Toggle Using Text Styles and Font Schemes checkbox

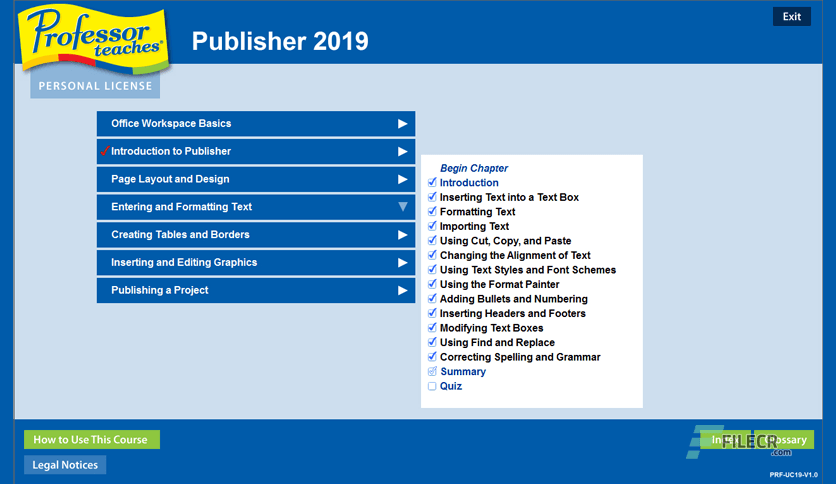tap(432, 269)
